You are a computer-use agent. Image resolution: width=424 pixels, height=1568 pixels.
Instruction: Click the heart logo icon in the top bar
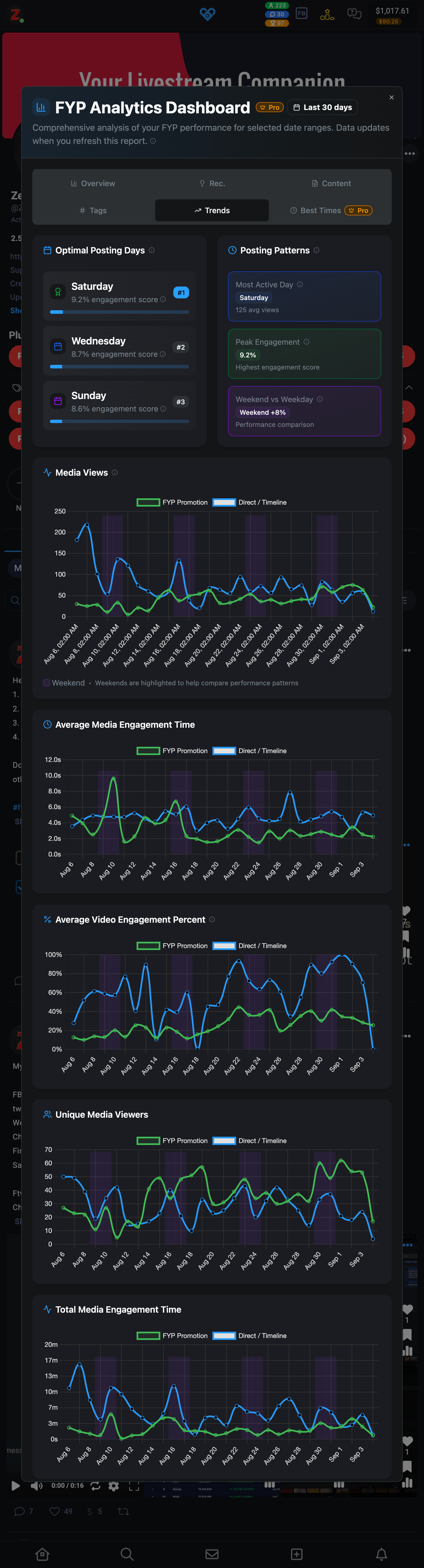tap(208, 14)
